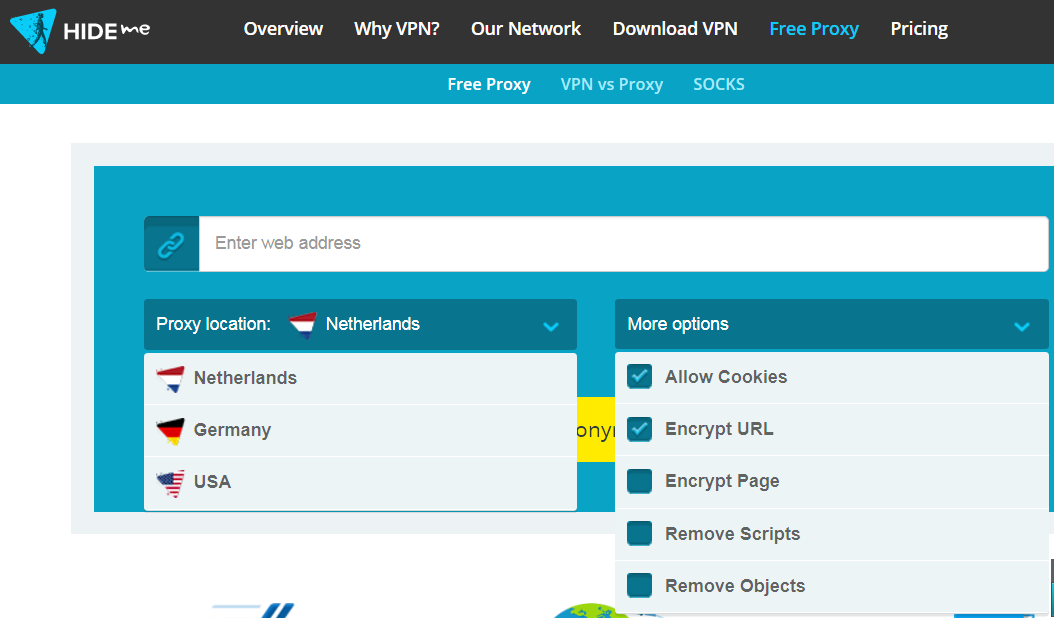1054x618 pixels.
Task: Collapse the Proxy location dropdown arrow
Action: click(551, 325)
